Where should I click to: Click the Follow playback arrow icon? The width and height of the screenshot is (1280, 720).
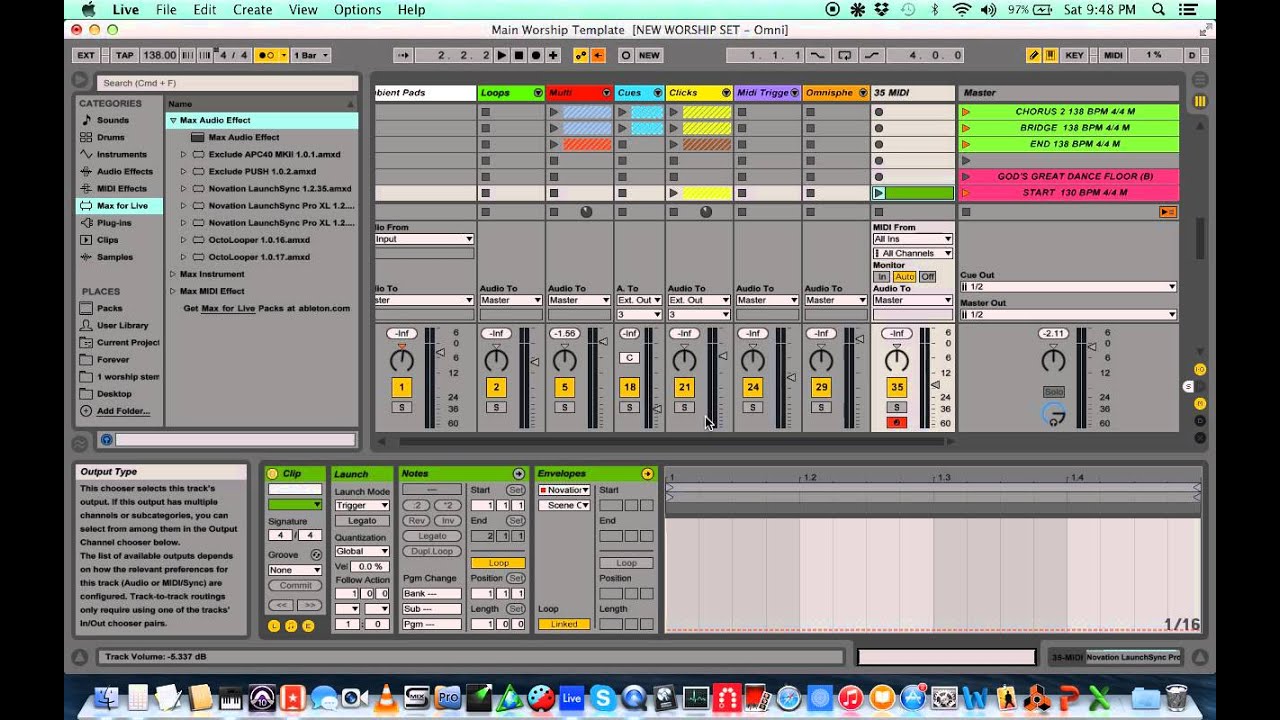click(401, 55)
